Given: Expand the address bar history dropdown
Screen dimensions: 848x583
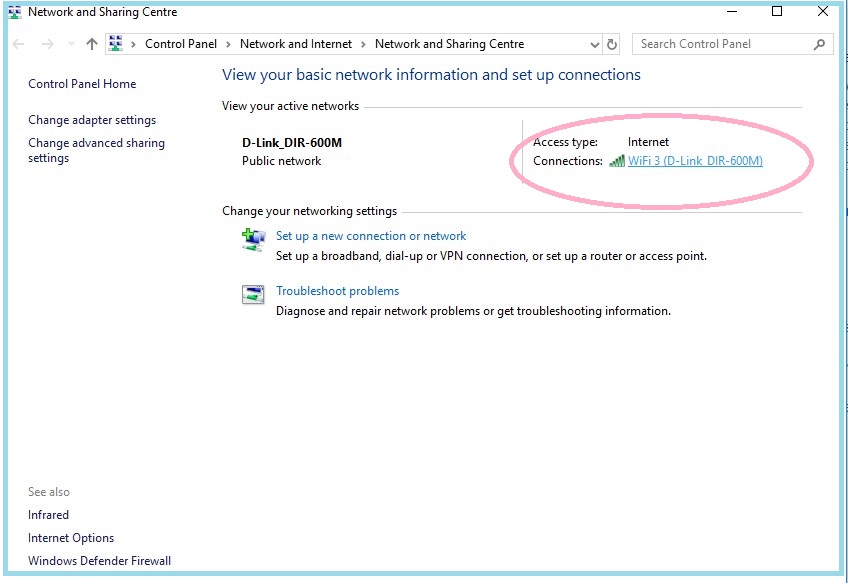Looking at the screenshot, I should point(594,45).
